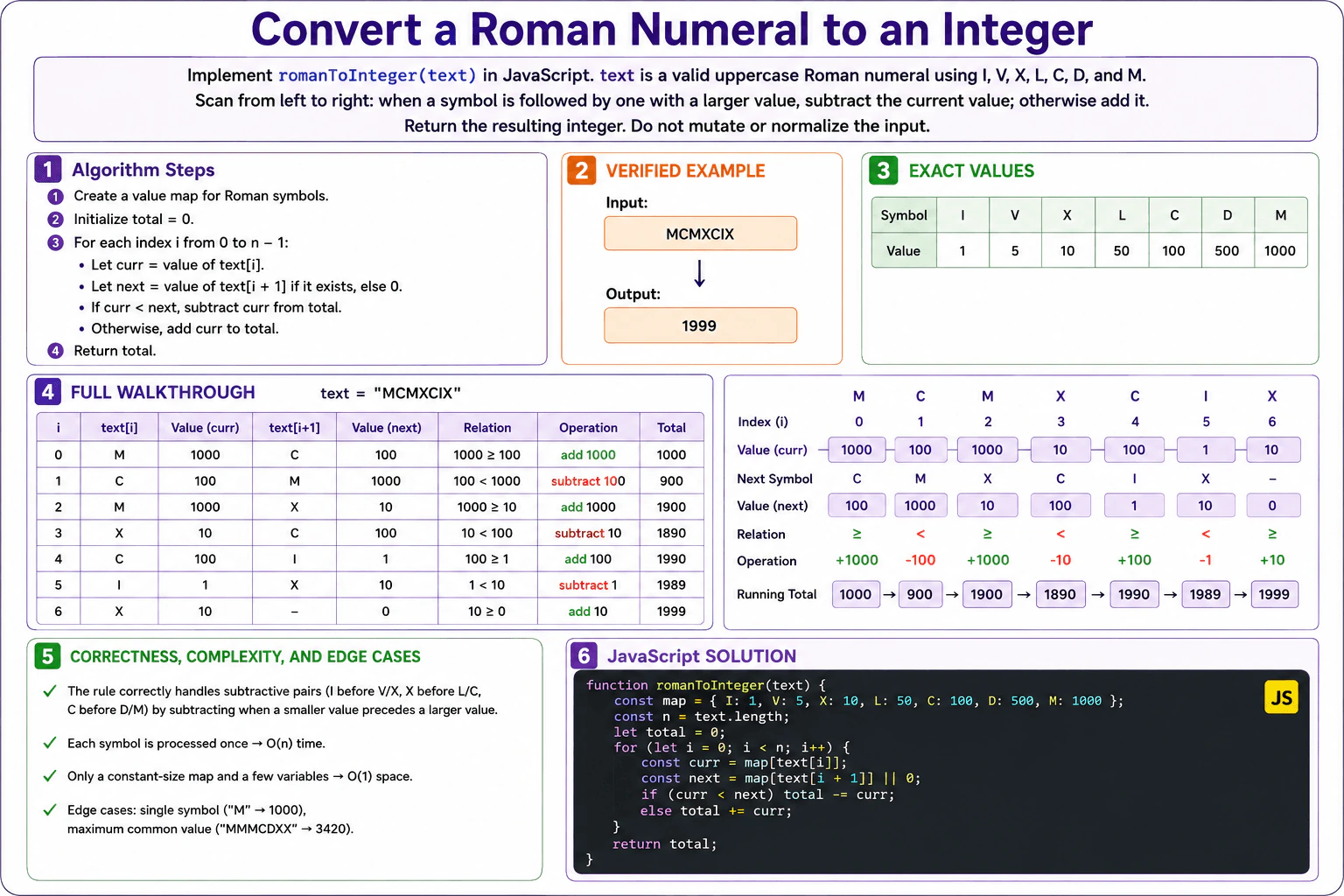
Task: Click 'subtract 10' in the walkthrough table row 3
Action: coord(588,533)
